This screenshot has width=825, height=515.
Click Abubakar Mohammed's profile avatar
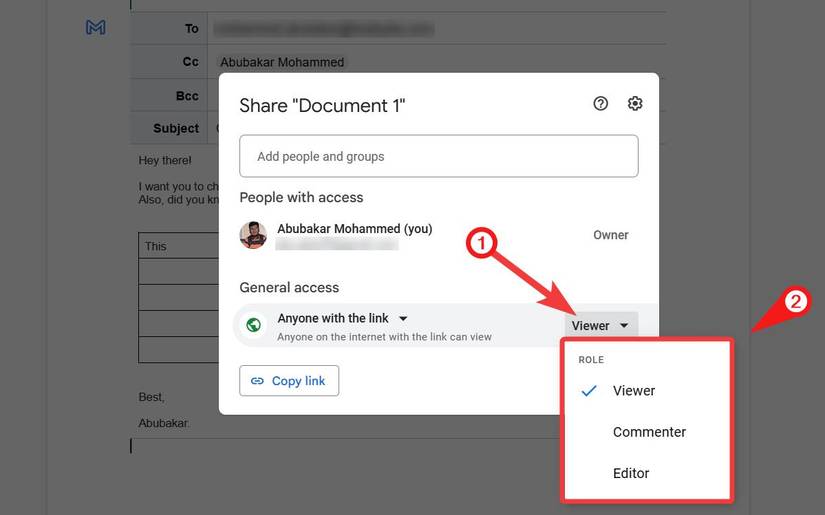(x=253, y=235)
